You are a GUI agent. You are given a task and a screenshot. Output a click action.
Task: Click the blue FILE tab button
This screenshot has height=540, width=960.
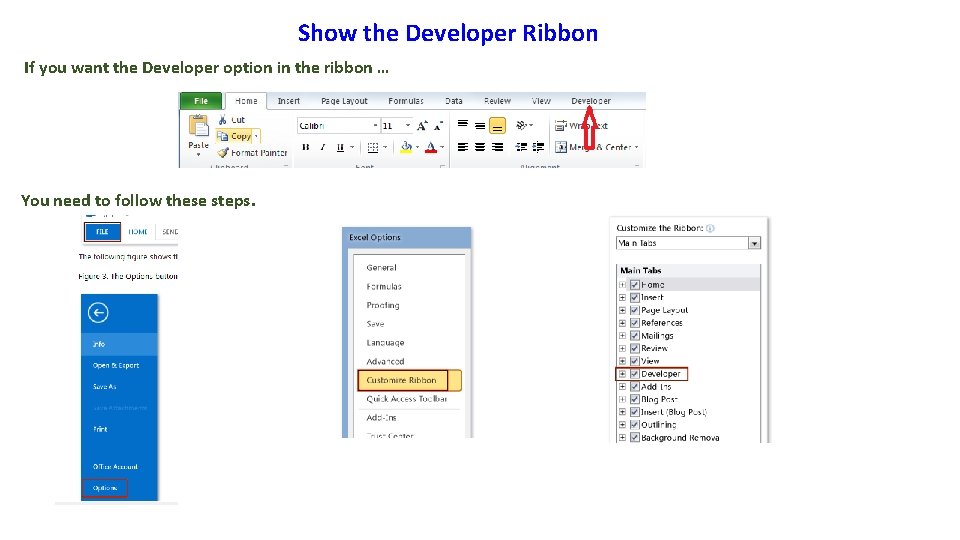102,232
